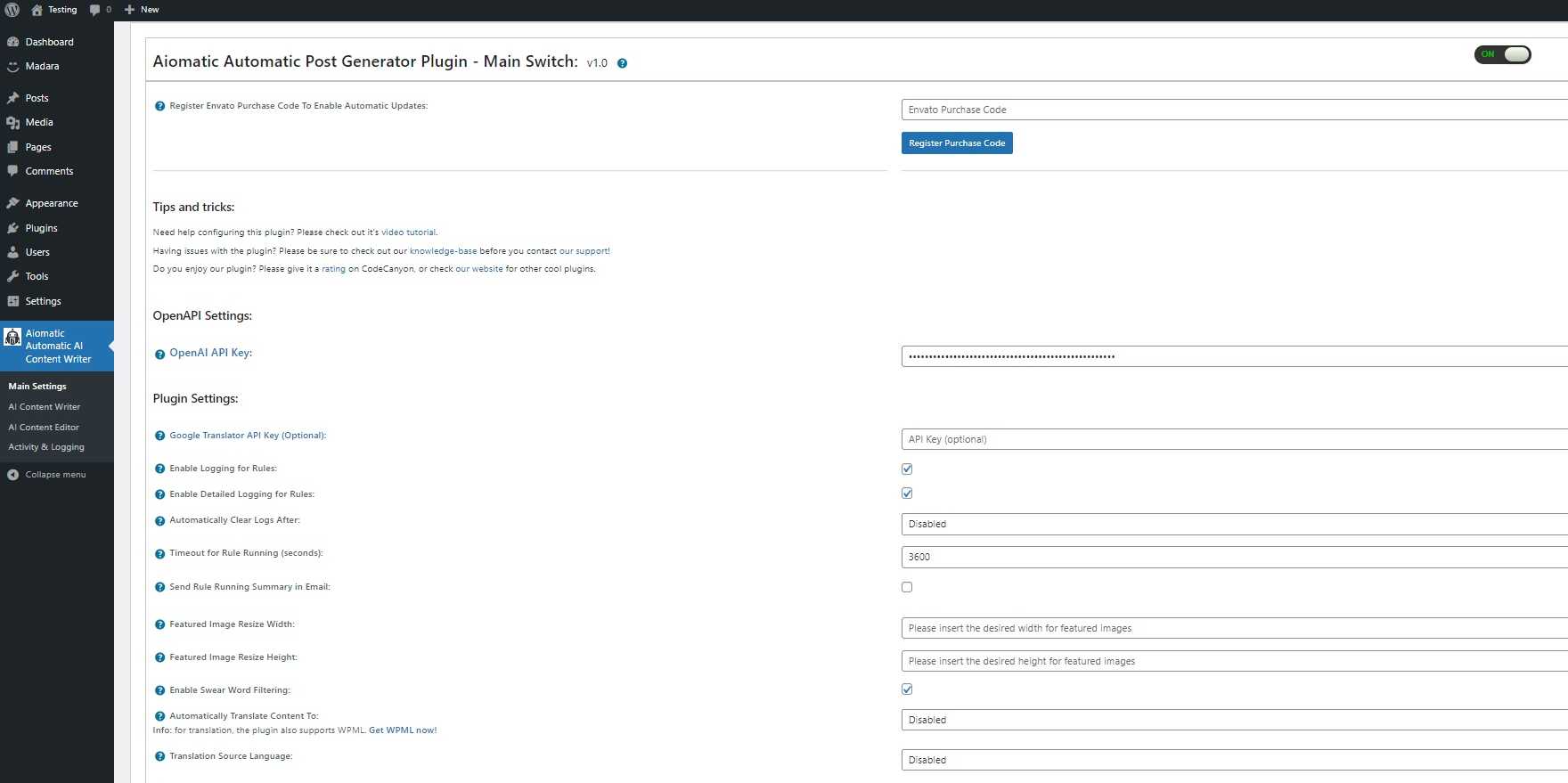1568x783 pixels.
Task: Open AI Content Writer submenu item
Action: coord(45,407)
